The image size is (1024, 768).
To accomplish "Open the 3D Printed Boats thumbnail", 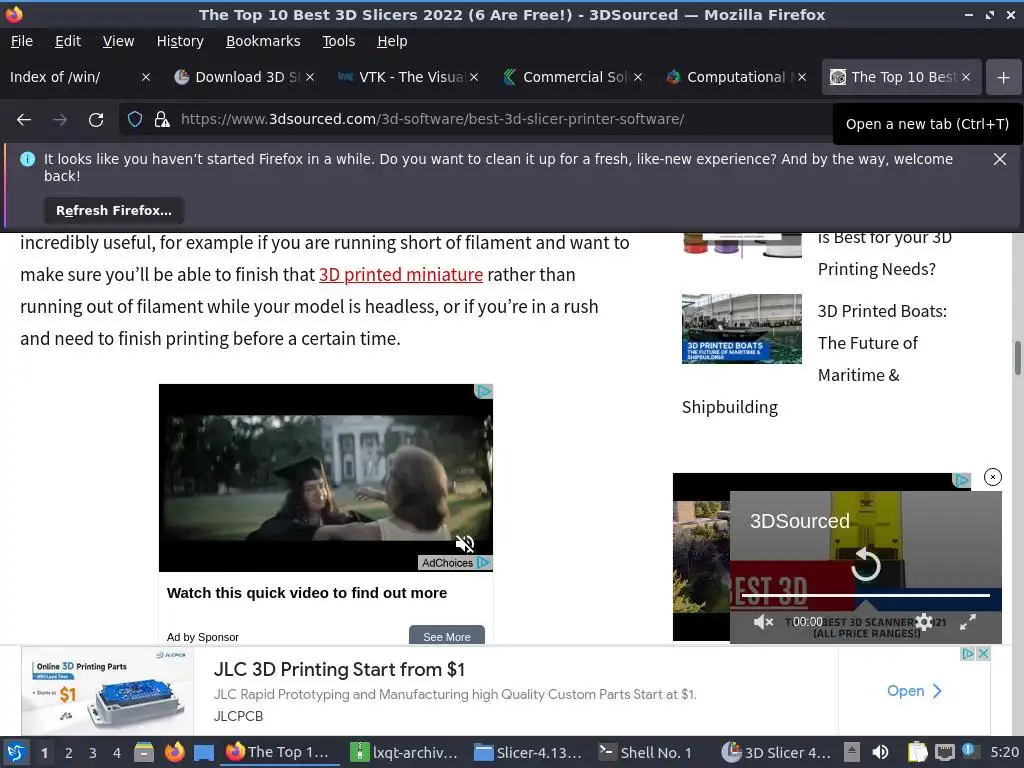I will point(742,328).
